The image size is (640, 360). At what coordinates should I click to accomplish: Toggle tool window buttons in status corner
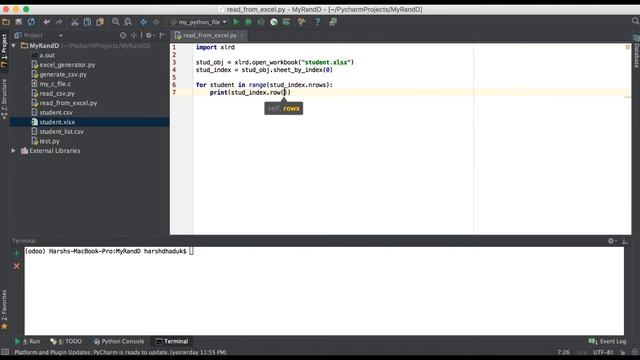[4, 352]
